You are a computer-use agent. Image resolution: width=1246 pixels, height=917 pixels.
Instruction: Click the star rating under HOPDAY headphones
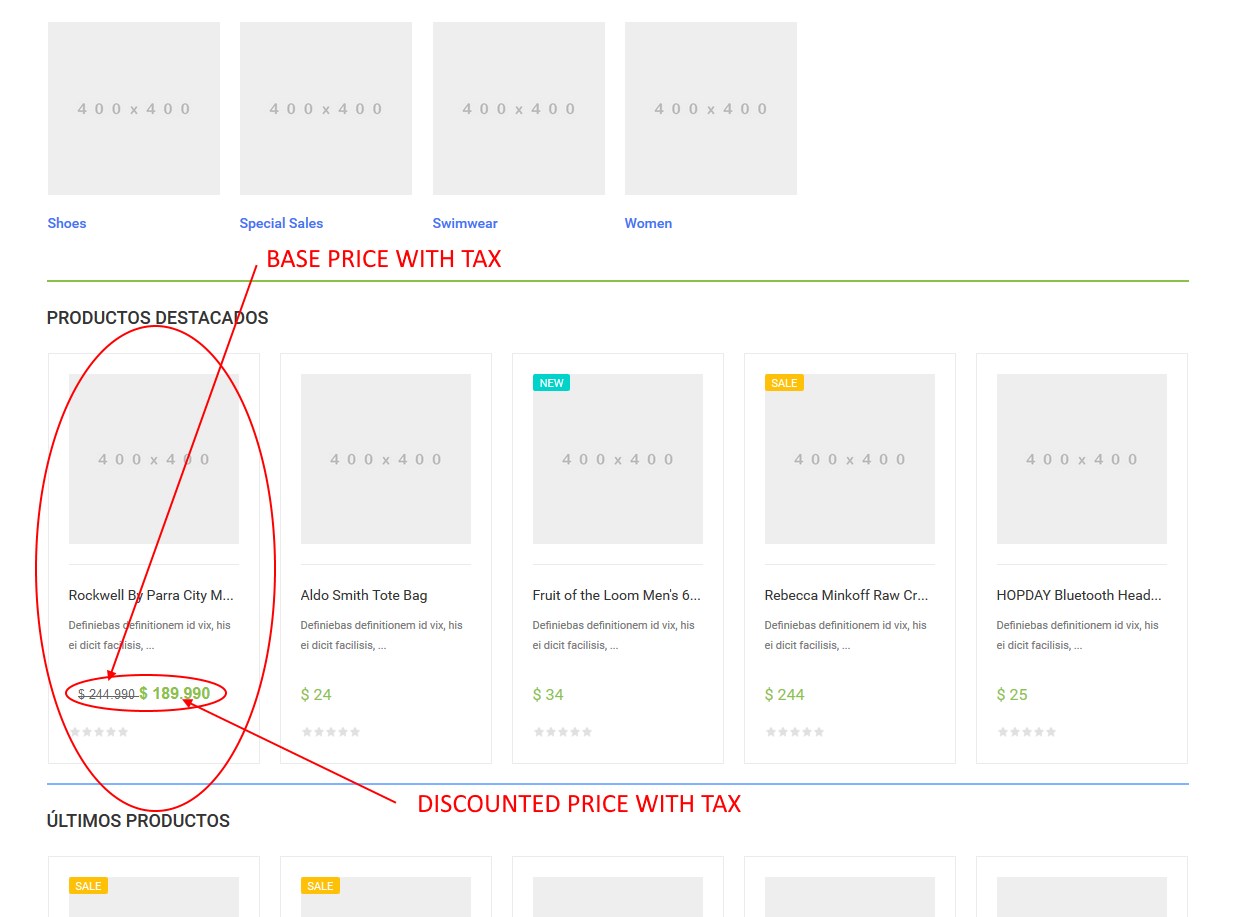click(1026, 731)
